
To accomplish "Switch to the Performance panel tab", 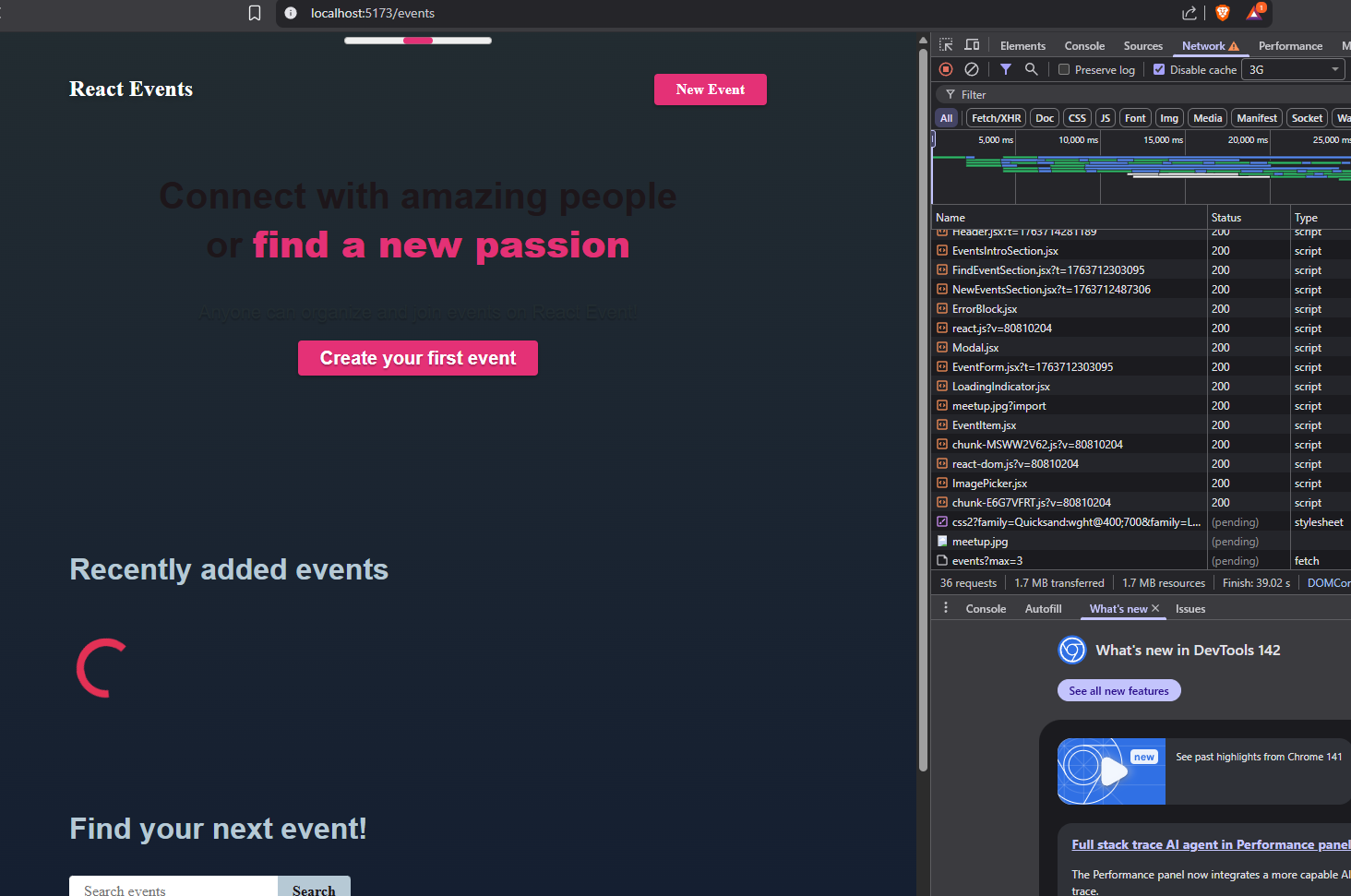I will click(x=1290, y=46).
